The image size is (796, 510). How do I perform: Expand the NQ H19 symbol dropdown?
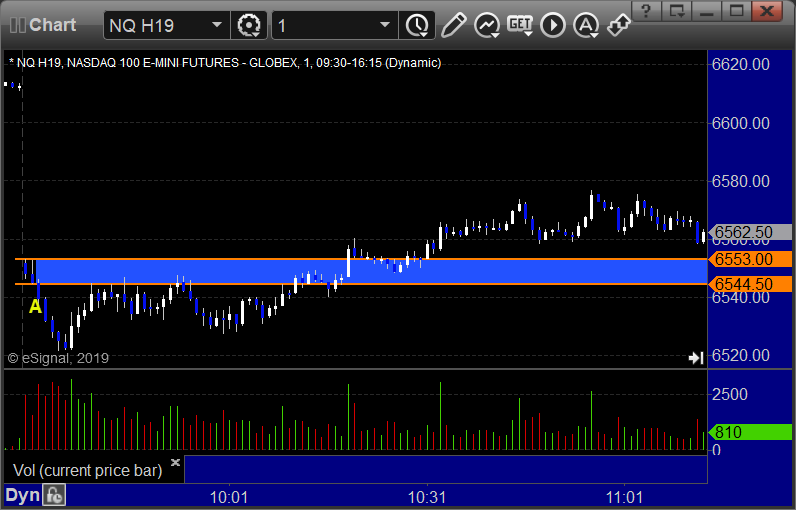(217, 25)
